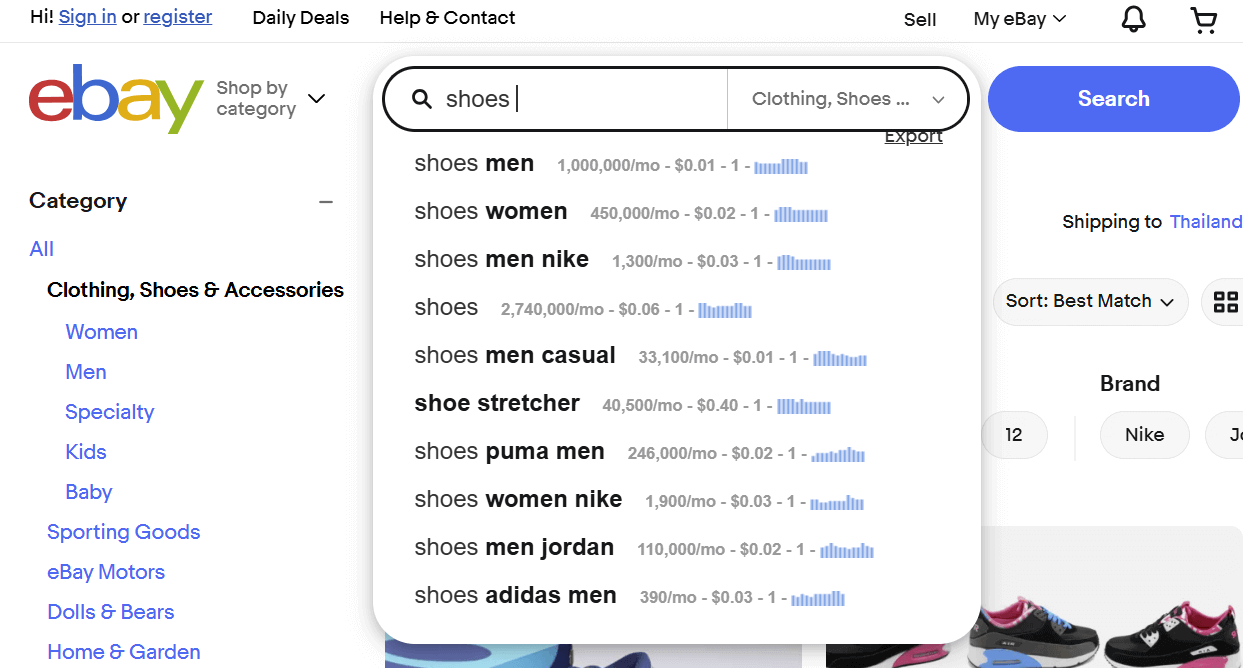Open the Home & Garden category
This screenshot has width=1243, height=668.
pos(124,652)
